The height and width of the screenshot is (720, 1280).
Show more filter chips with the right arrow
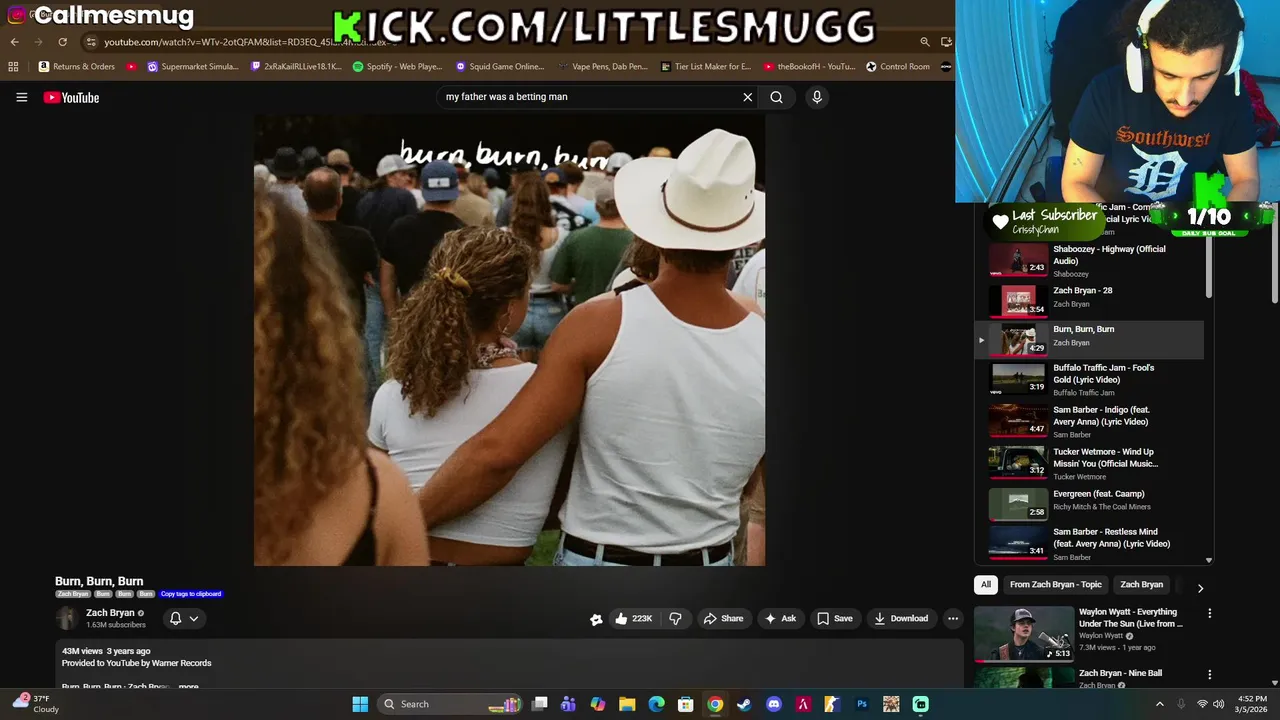[x=1200, y=588]
